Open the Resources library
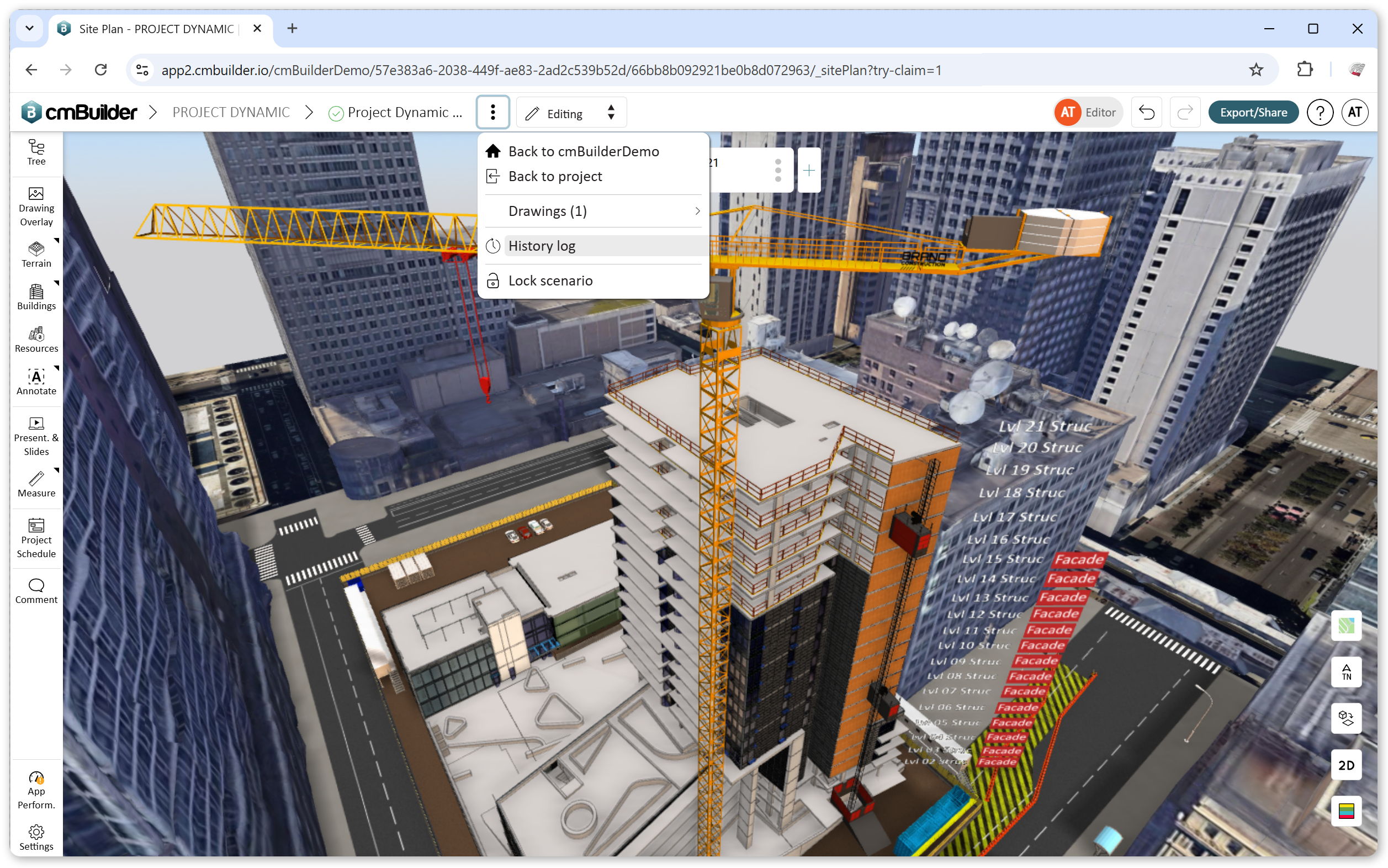The width and height of the screenshot is (1388, 868). pyautogui.click(x=36, y=339)
